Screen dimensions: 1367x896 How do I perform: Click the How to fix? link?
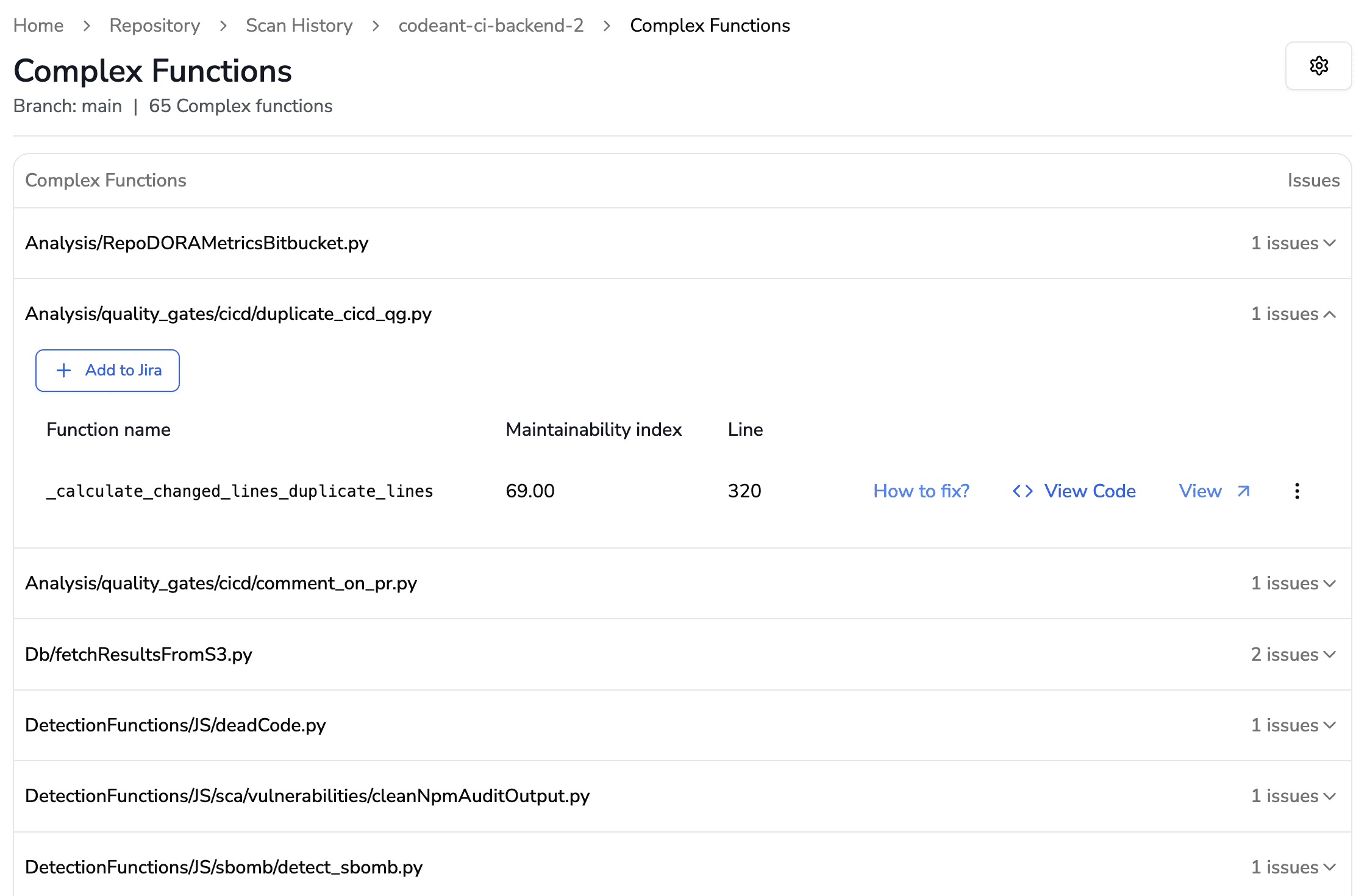pos(921,491)
